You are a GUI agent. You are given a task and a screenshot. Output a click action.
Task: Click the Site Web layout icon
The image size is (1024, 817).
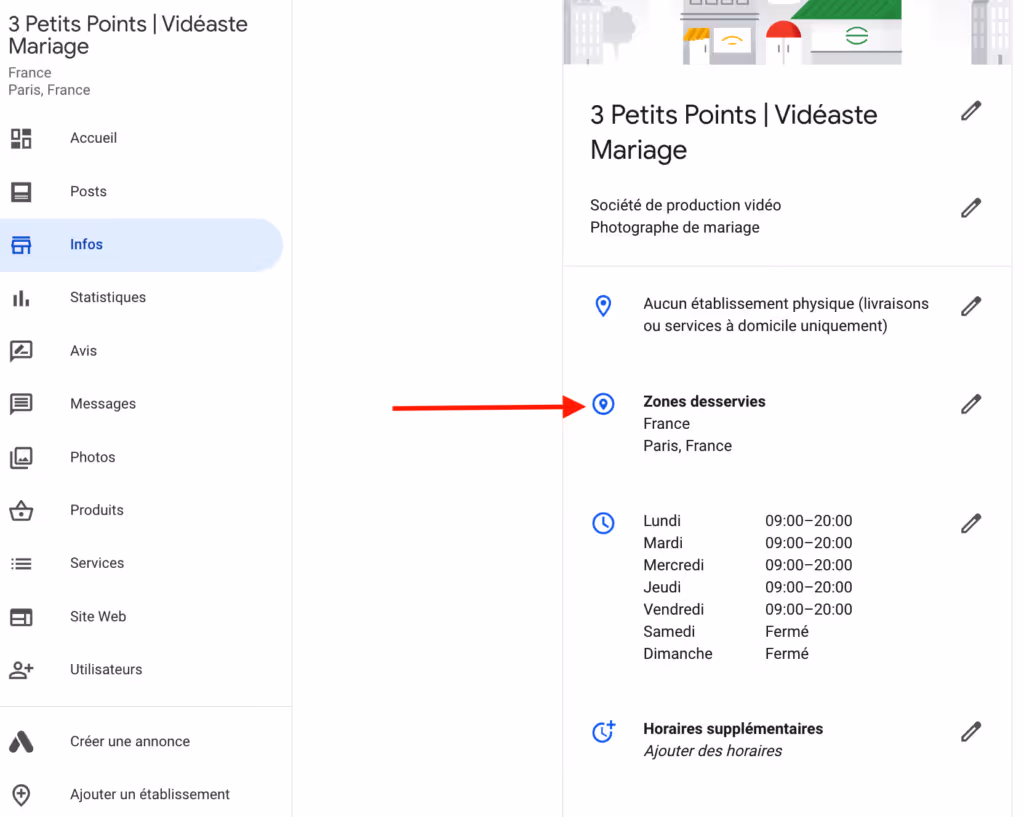[21, 617]
